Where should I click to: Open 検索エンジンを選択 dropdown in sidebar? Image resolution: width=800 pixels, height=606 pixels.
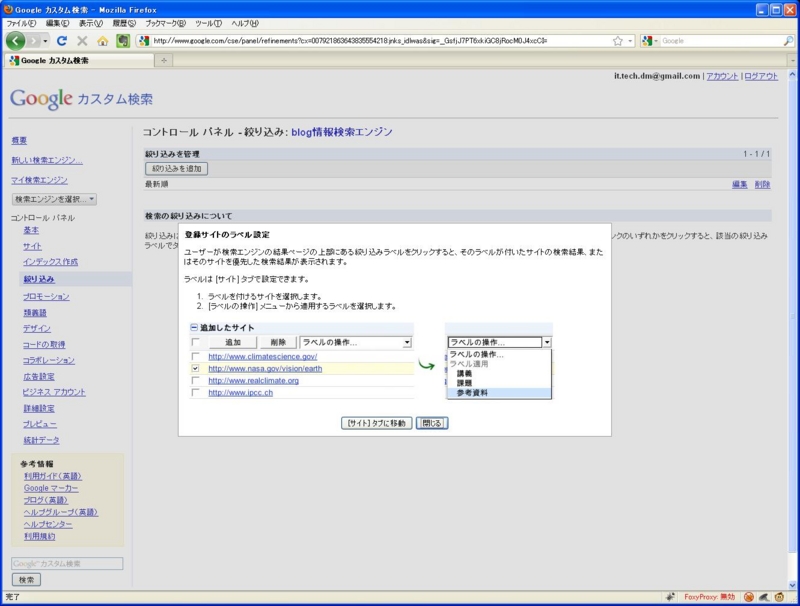click(54, 199)
